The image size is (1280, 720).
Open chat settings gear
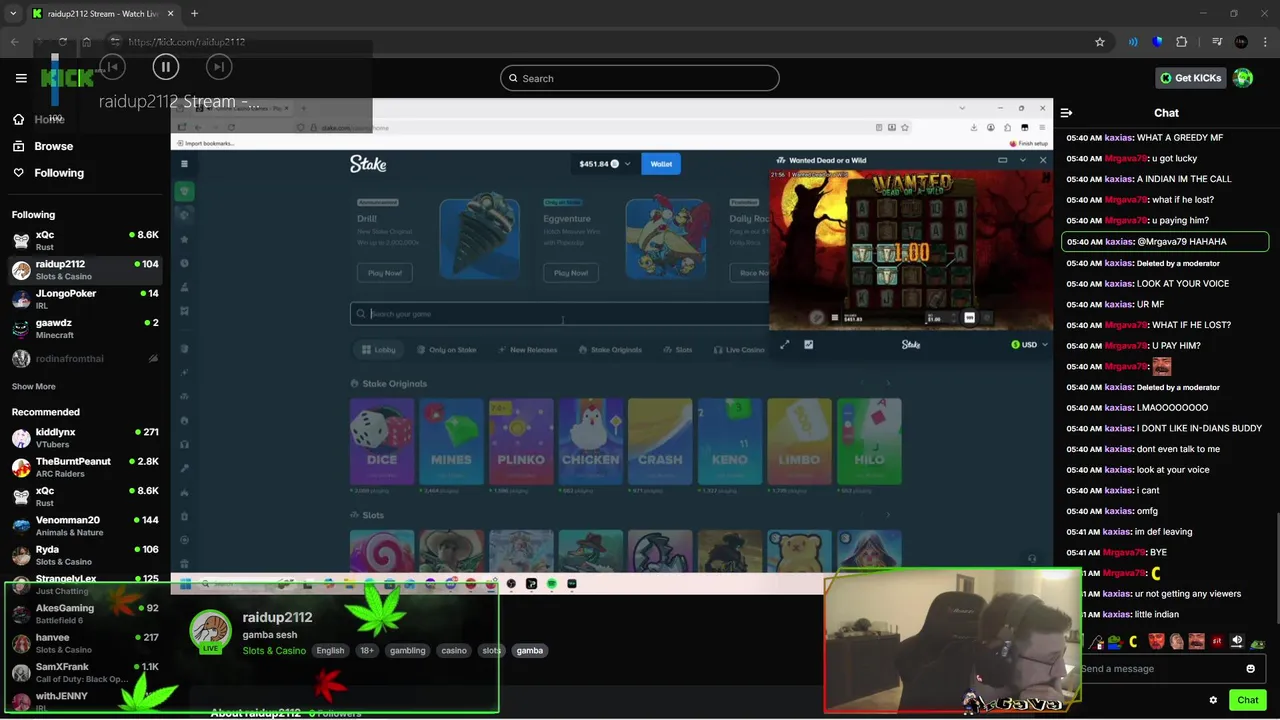[1213, 700]
